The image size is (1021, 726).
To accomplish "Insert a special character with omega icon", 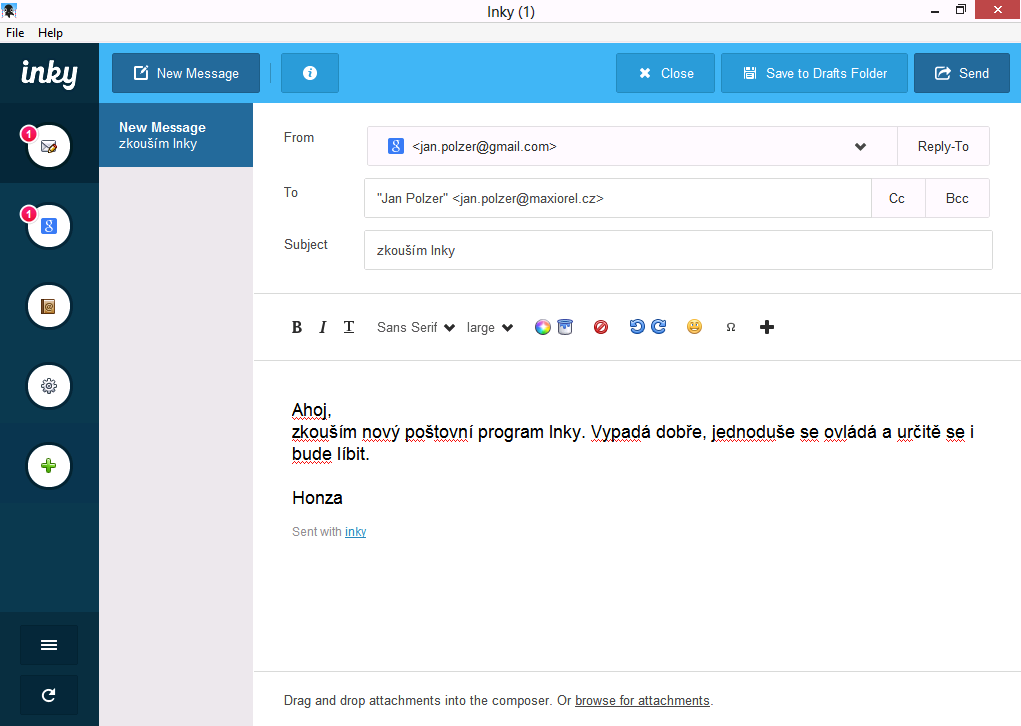I will point(731,328).
